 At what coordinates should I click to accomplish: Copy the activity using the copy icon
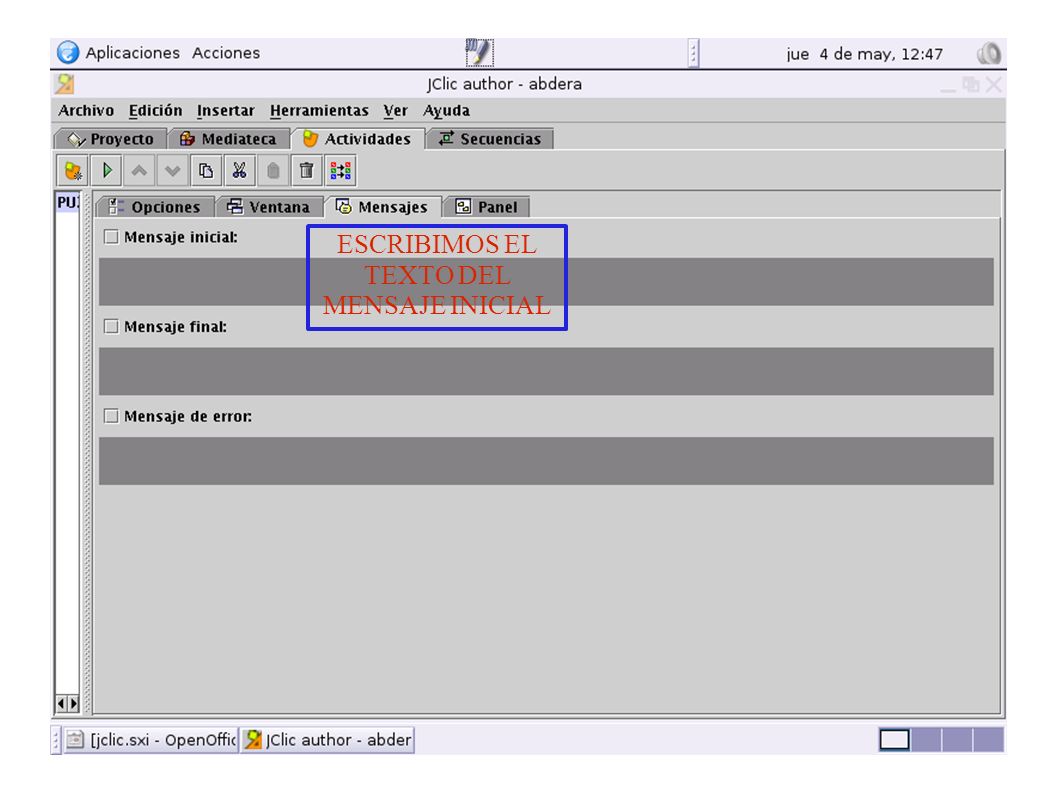point(206,171)
